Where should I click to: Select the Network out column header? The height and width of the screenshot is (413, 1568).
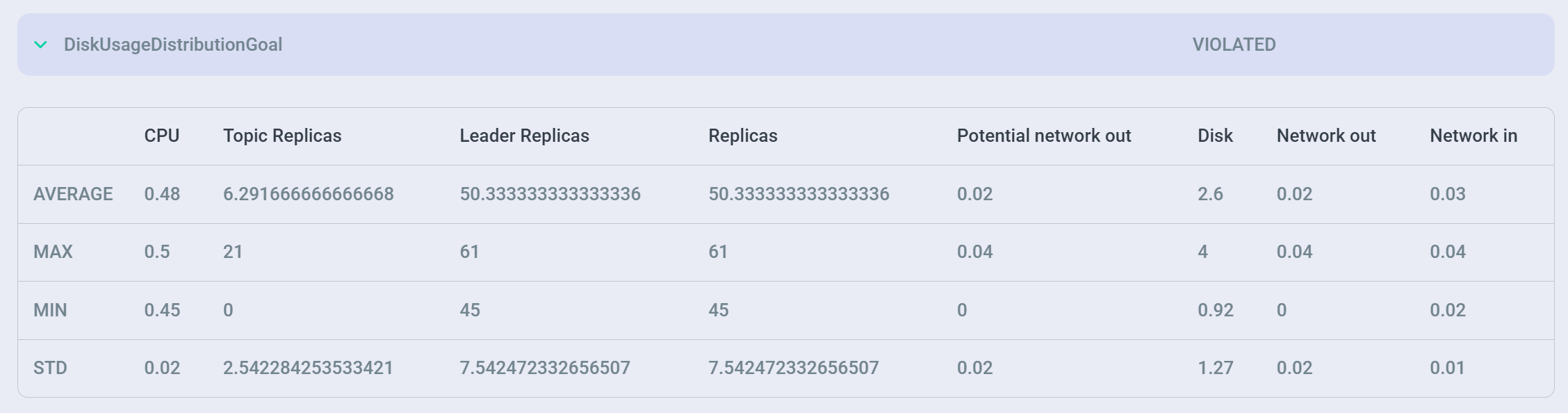coord(1326,136)
